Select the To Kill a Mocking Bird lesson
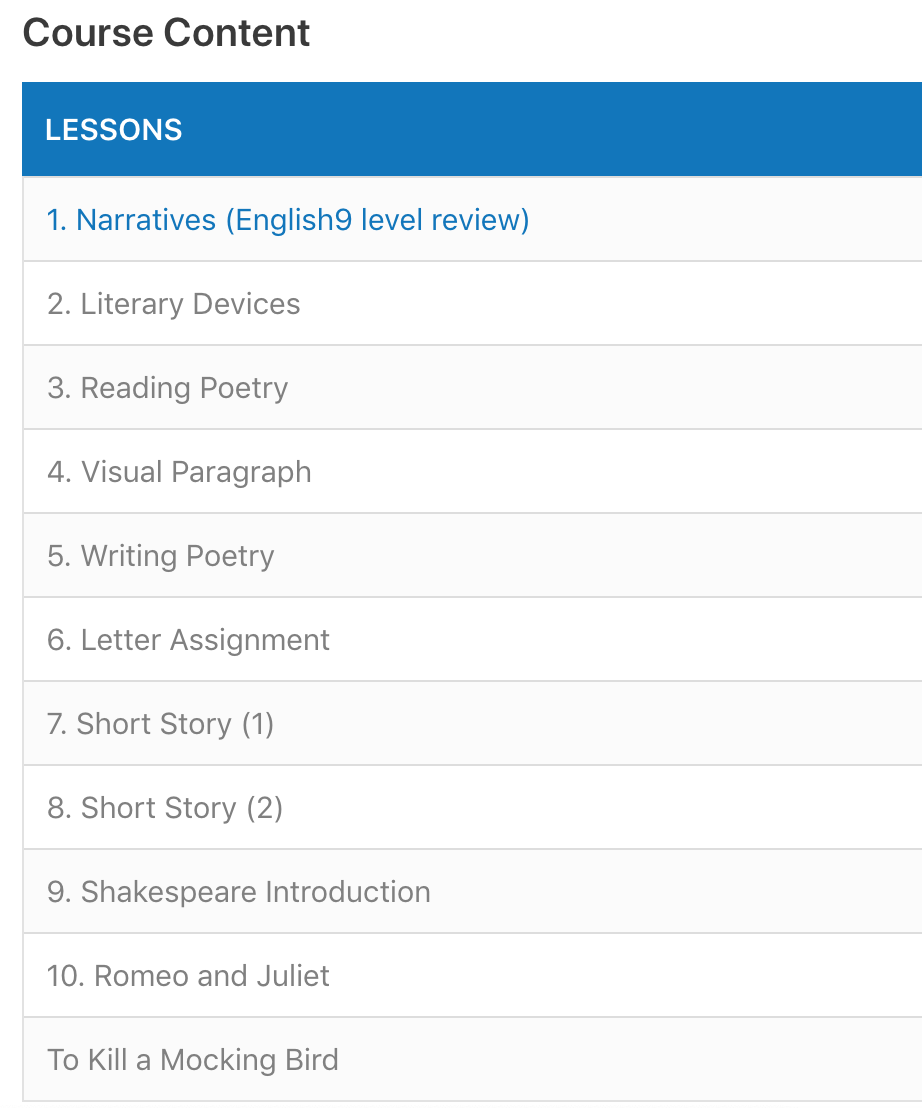Screen dimensions: 922x1108 coord(193,1060)
